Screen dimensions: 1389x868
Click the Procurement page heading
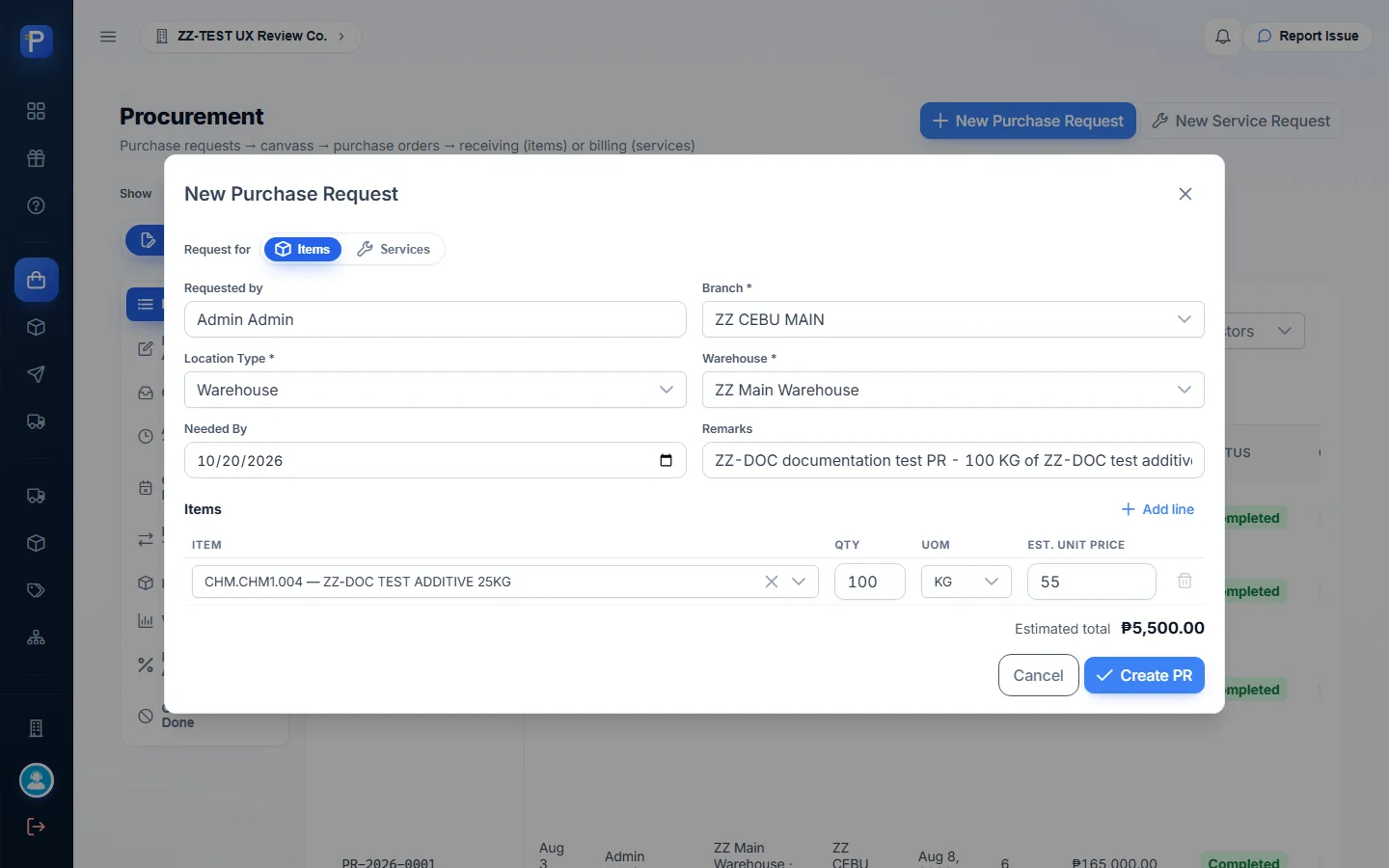tap(192, 117)
